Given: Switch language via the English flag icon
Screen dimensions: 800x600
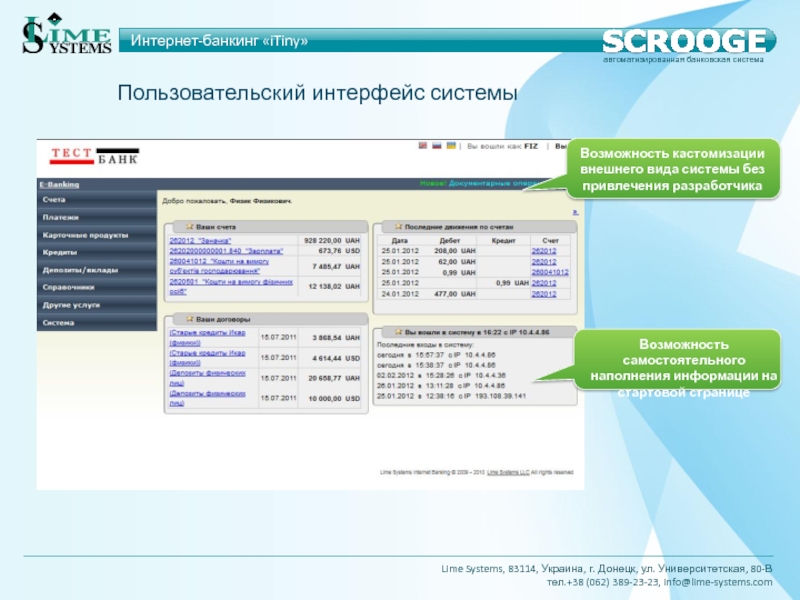Looking at the screenshot, I should pos(422,145).
